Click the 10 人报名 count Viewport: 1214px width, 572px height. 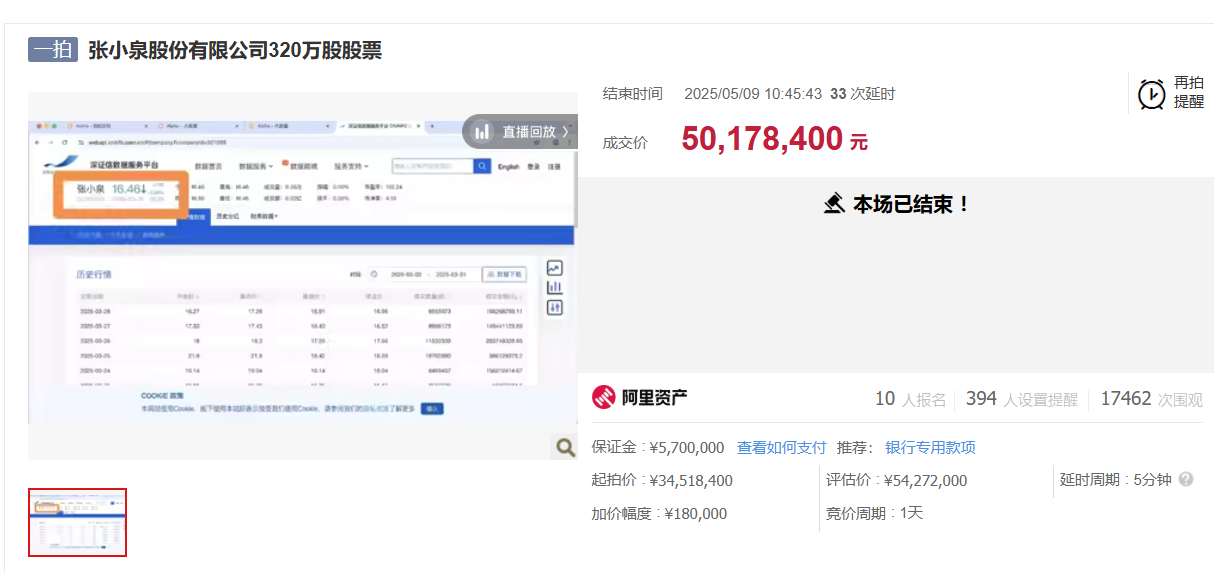coord(910,399)
